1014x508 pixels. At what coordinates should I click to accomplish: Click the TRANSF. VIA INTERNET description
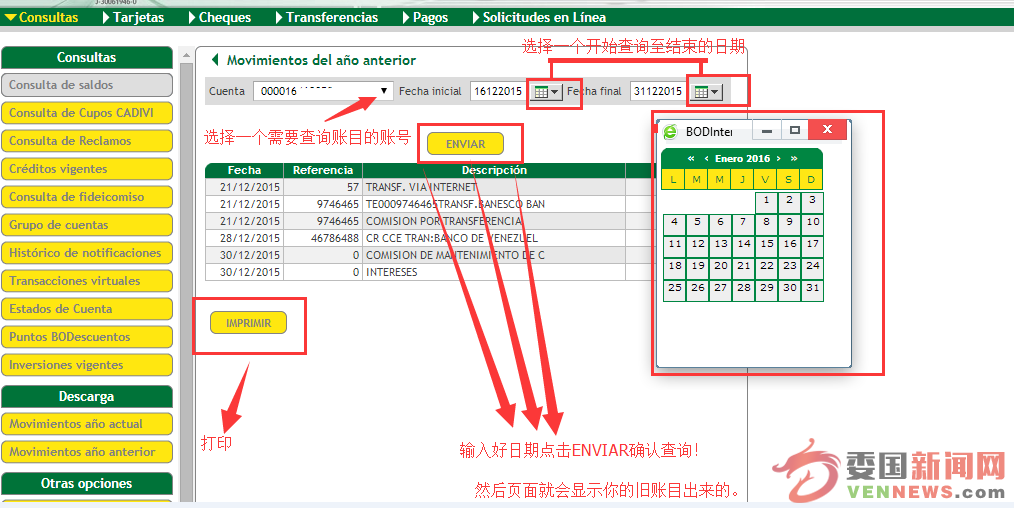click(422, 187)
